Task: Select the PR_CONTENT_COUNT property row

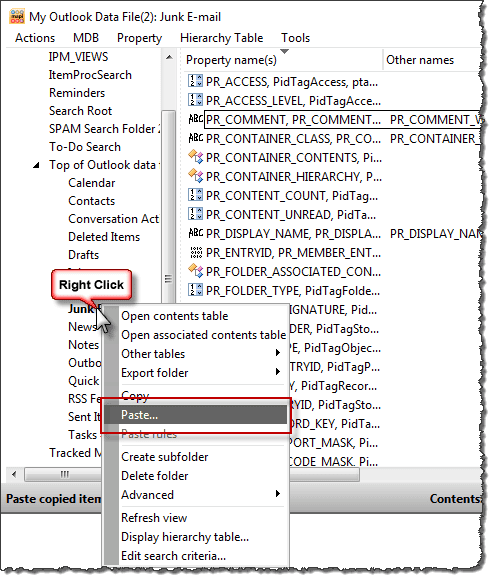Action: pos(292,196)
